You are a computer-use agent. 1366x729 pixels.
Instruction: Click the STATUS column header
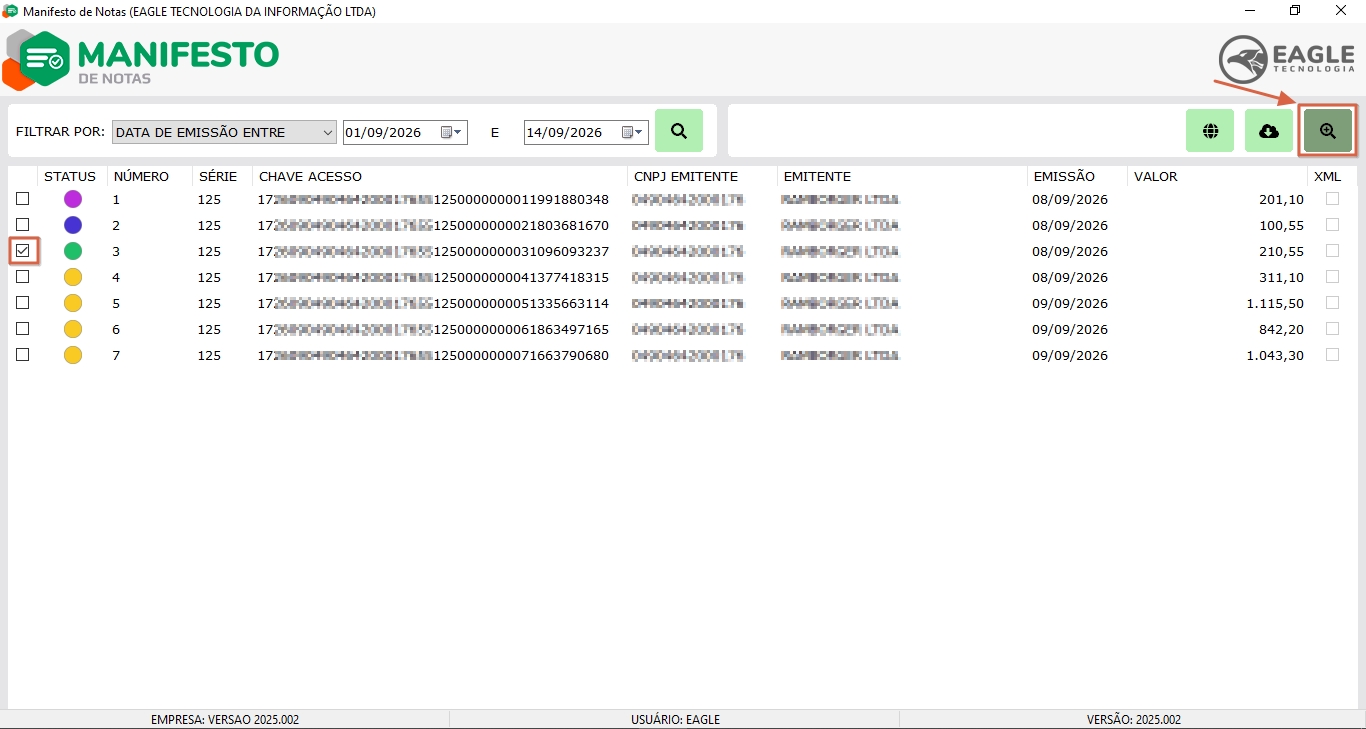click(70, 177)
